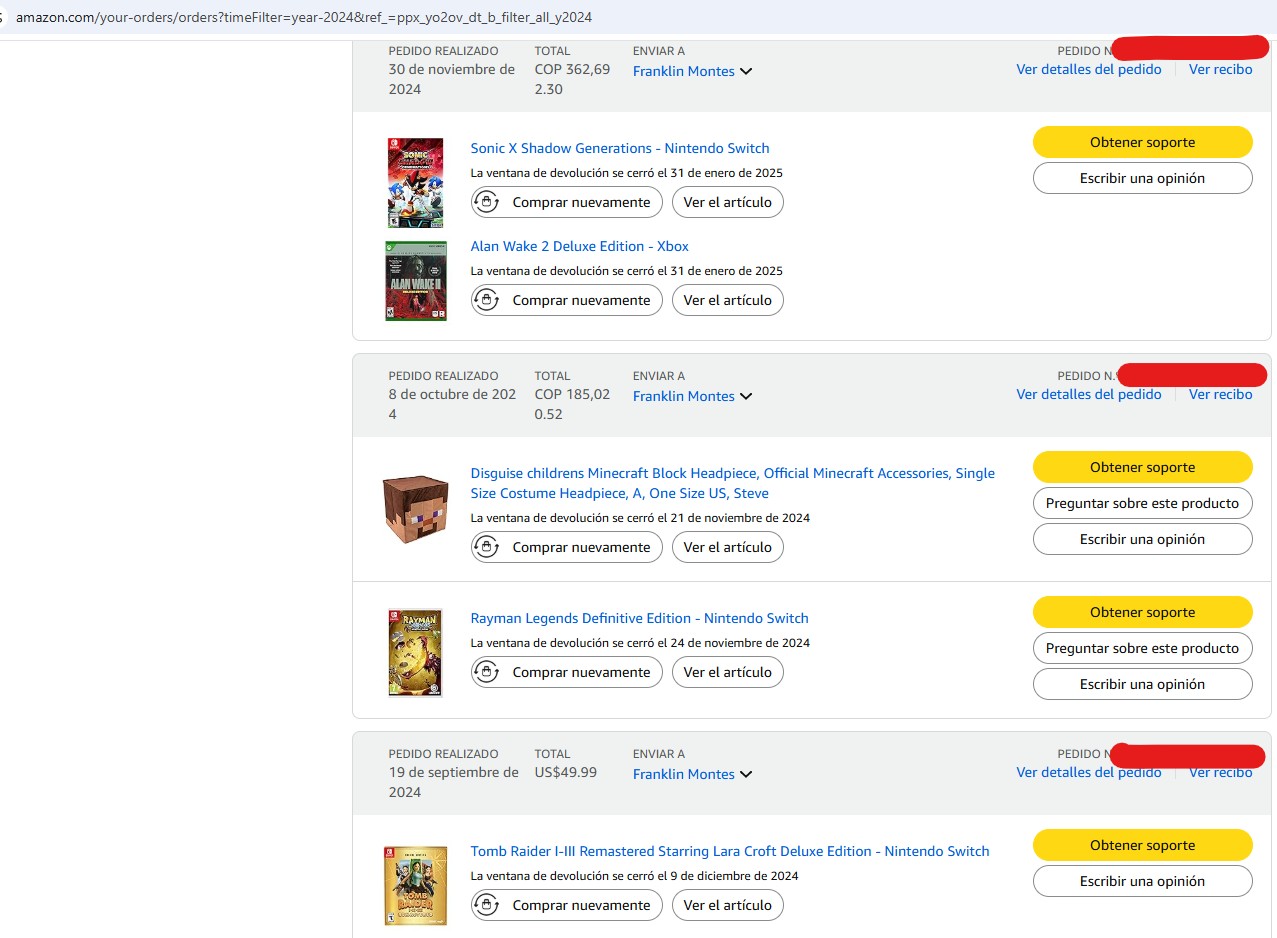Click the reorder icon beside Sonic X Shadow Generations
Screen dimensions: 1277x938
tap(487, 202)
